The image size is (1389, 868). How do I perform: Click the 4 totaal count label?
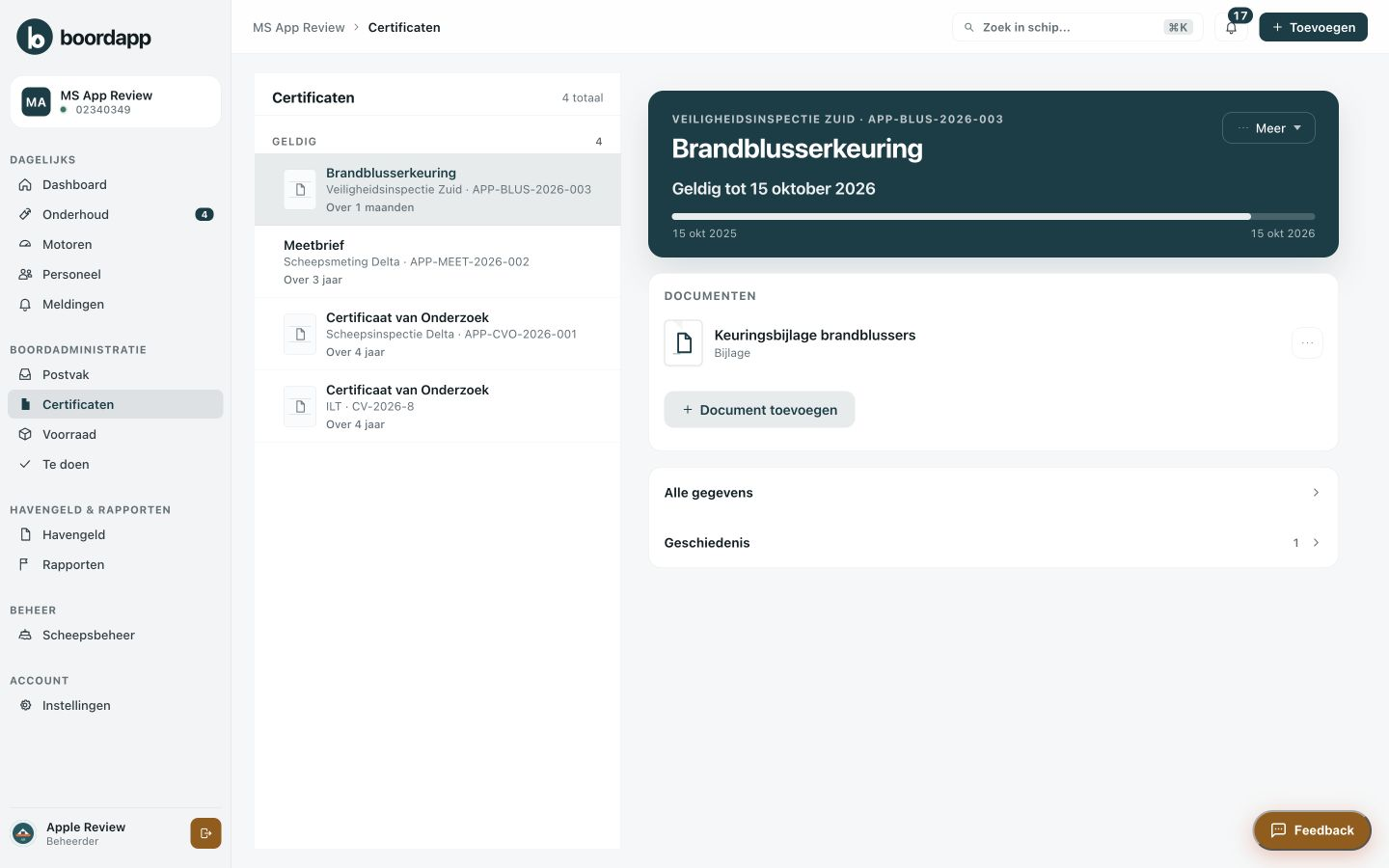coord(583,98)
